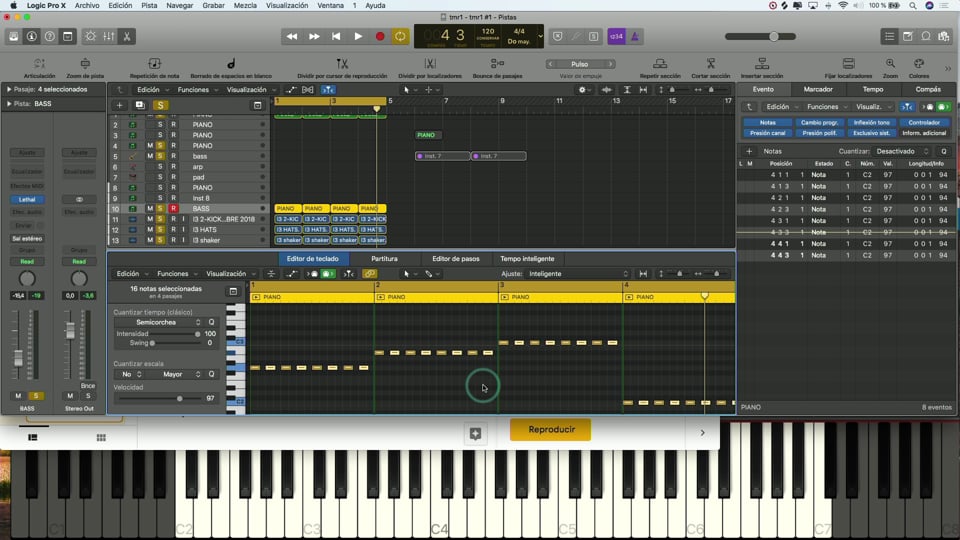Click the Zoom magnifier toolbar icon
Viewport: 960px width, 540px height.
click(x=890, y=63)
